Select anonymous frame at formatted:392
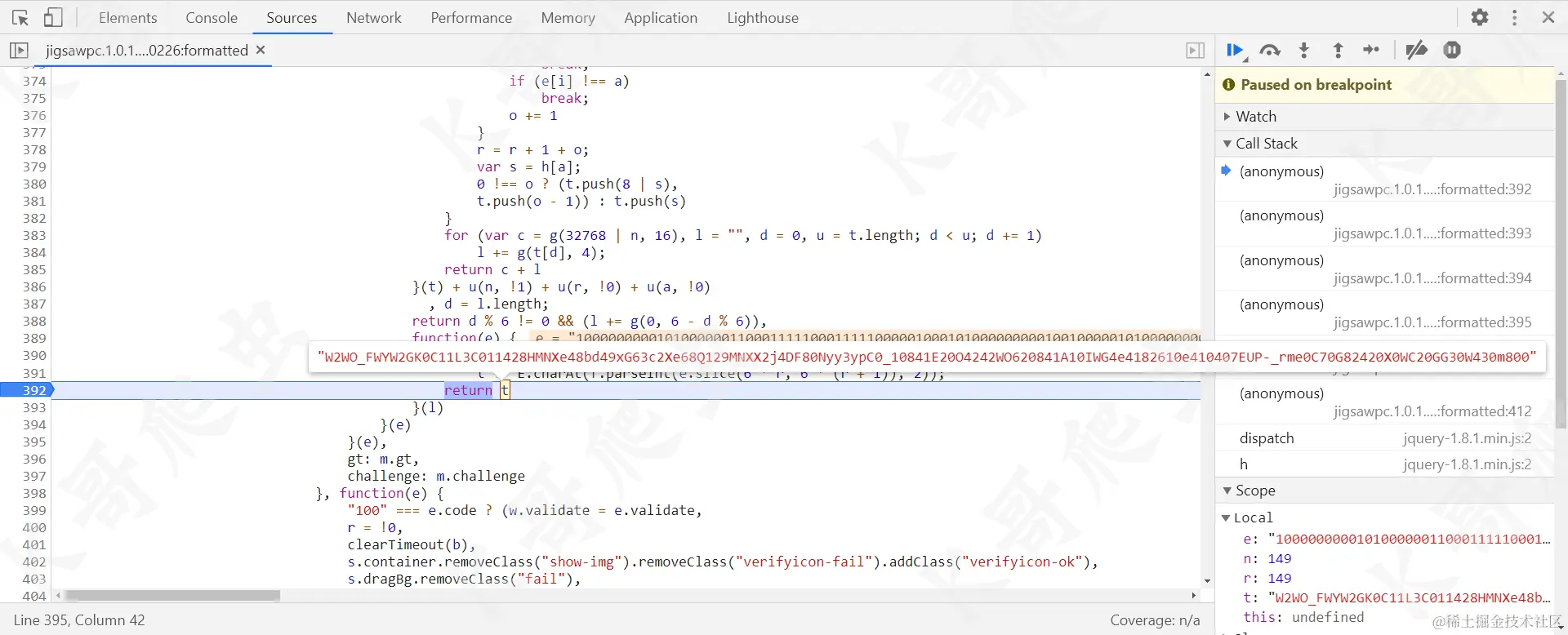The image size is (1568, 635). click(1384, 180)
